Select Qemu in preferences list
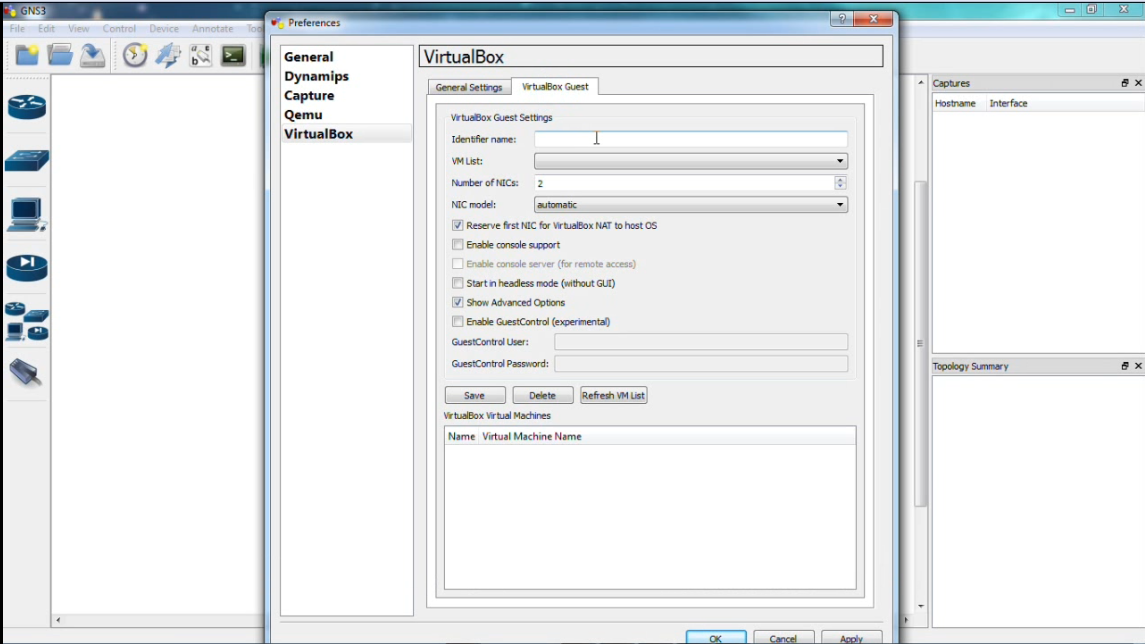This screenshot has height=644, width=1145. [346, 115]
